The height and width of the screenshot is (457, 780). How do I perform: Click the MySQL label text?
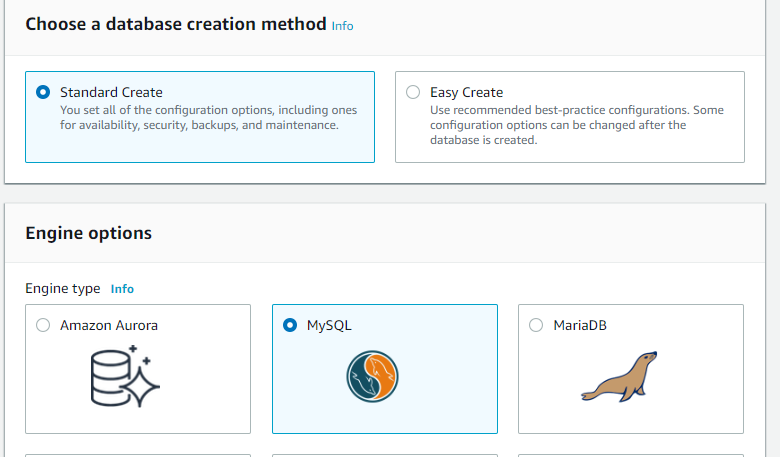click(x=329, y=325)
